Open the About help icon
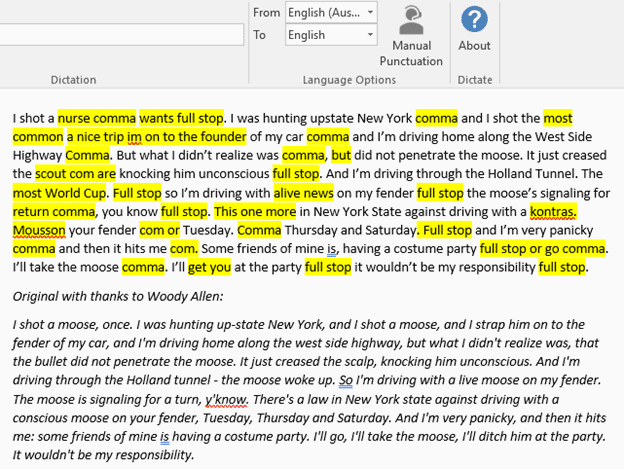 point(474,19)
